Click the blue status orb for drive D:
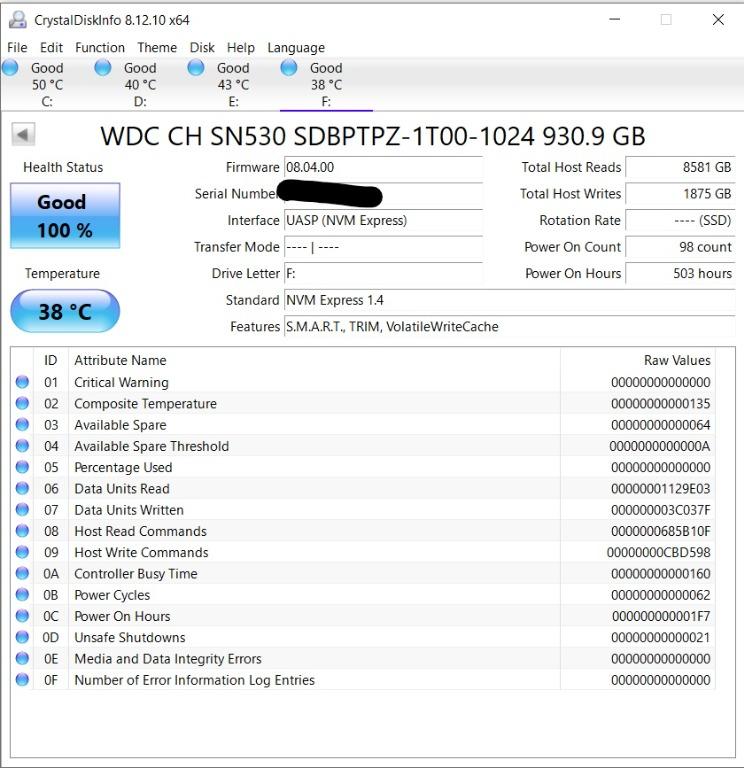Screen dimensions: 744x768 tap(103, 68)
